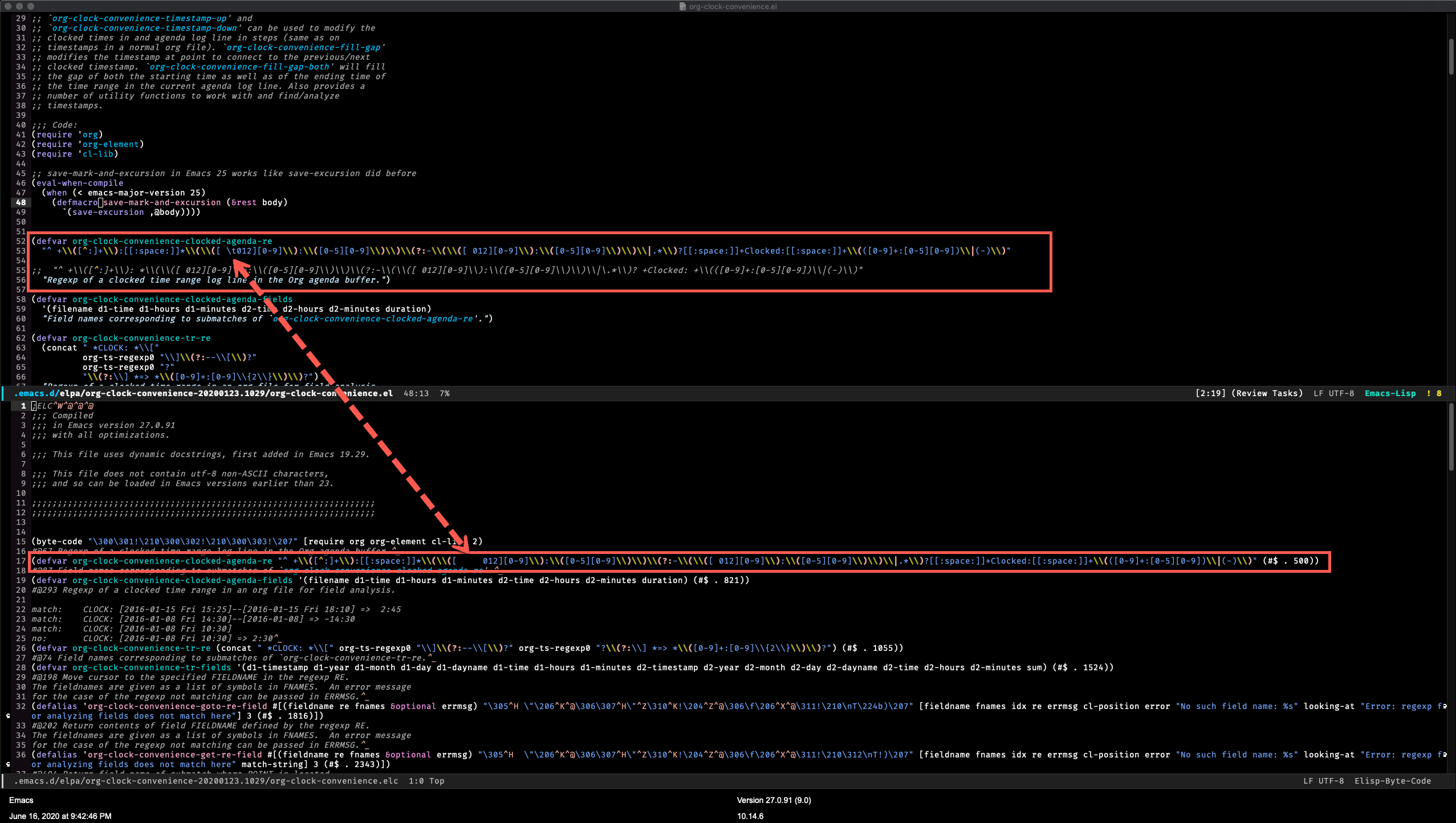Click the org-clock-convenience.el path in upper modeline
Image resolution: width=1456 pixels, height=823 pixels.
(204, 393)
